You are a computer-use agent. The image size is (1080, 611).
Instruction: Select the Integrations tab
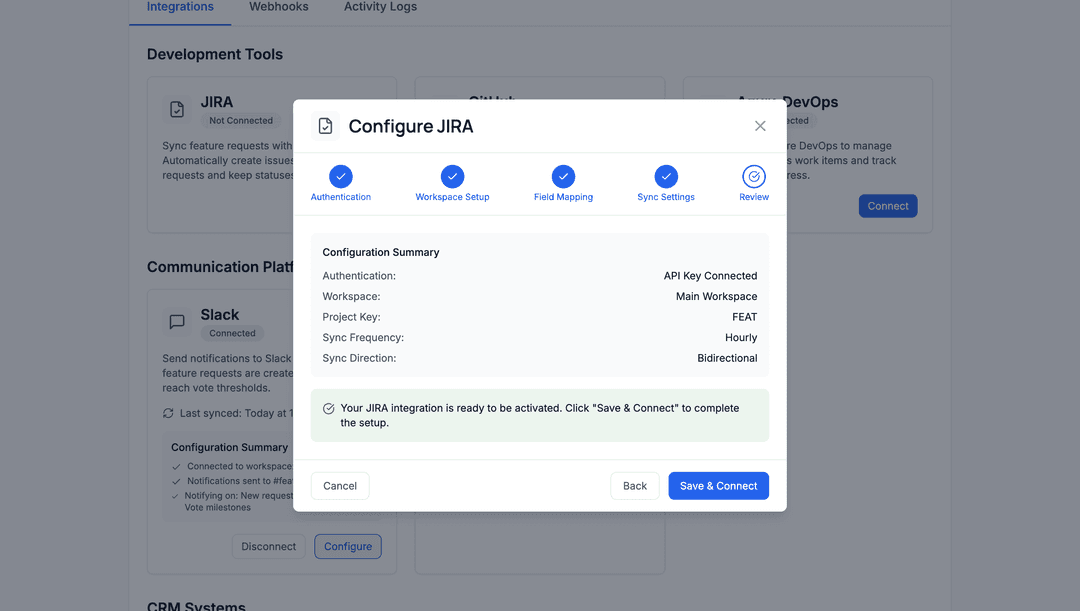pos(179,6)
